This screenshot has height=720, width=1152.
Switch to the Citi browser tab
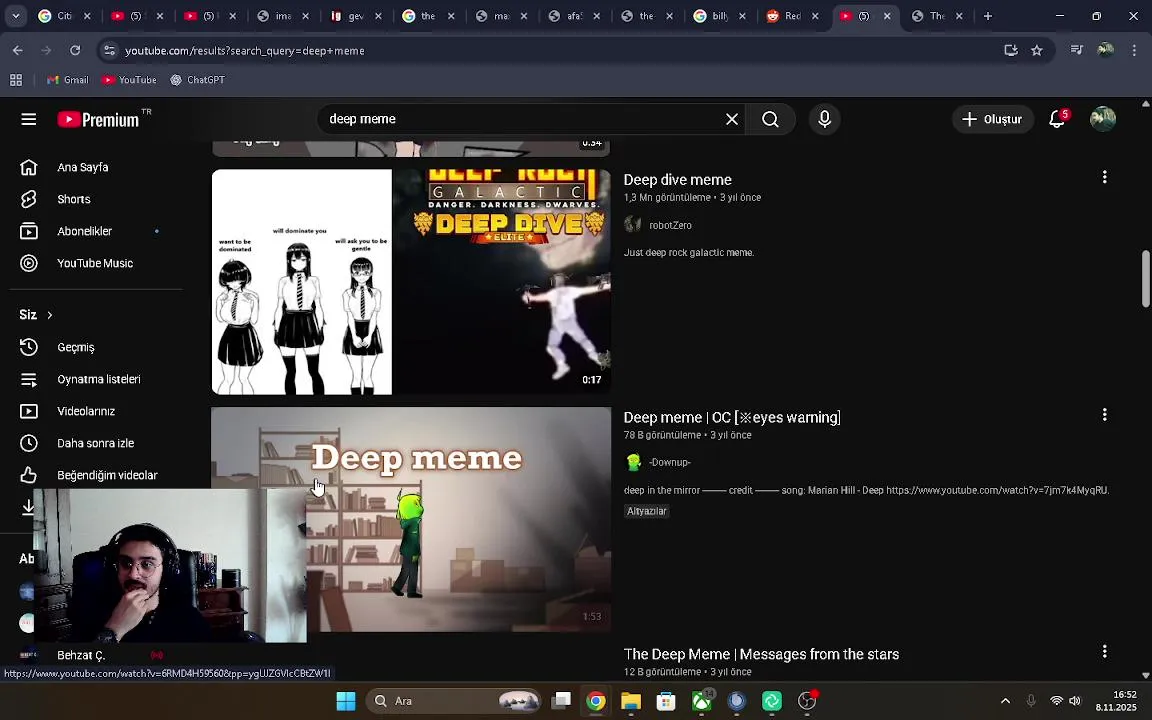(57, 15)
